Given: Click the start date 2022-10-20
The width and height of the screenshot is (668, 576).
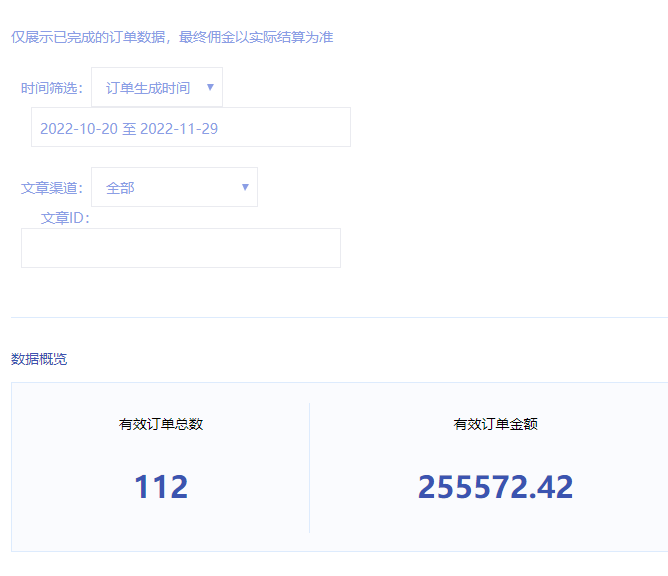Looking at the screenshot, I should 78,129.
